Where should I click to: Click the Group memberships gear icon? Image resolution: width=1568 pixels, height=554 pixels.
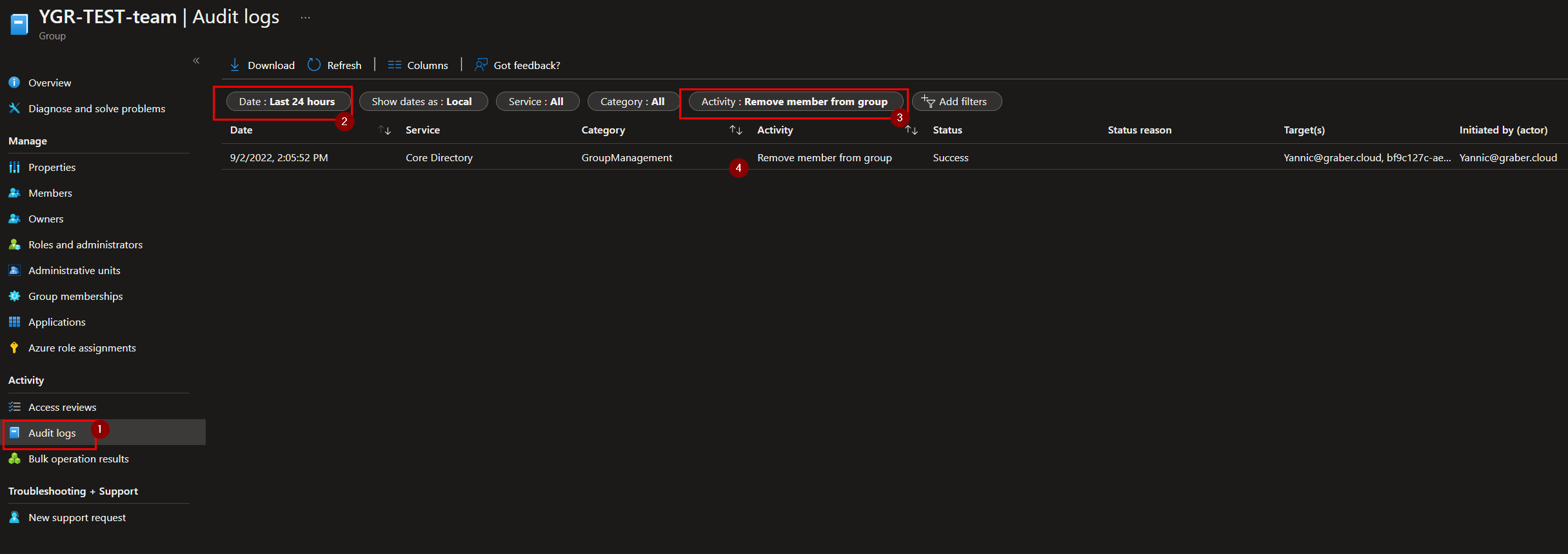point(14,296)
